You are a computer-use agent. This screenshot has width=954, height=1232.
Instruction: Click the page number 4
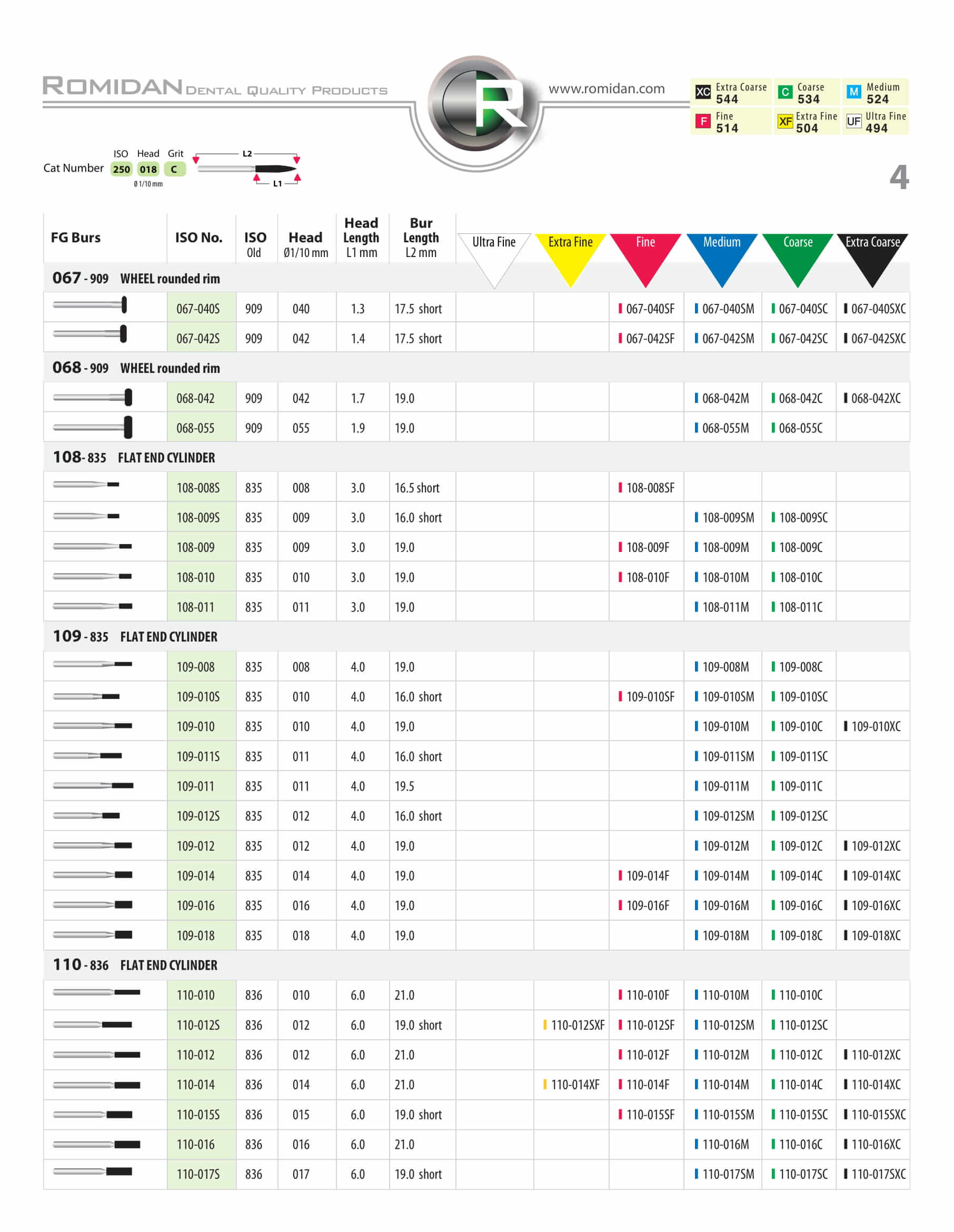click(899, 177)
